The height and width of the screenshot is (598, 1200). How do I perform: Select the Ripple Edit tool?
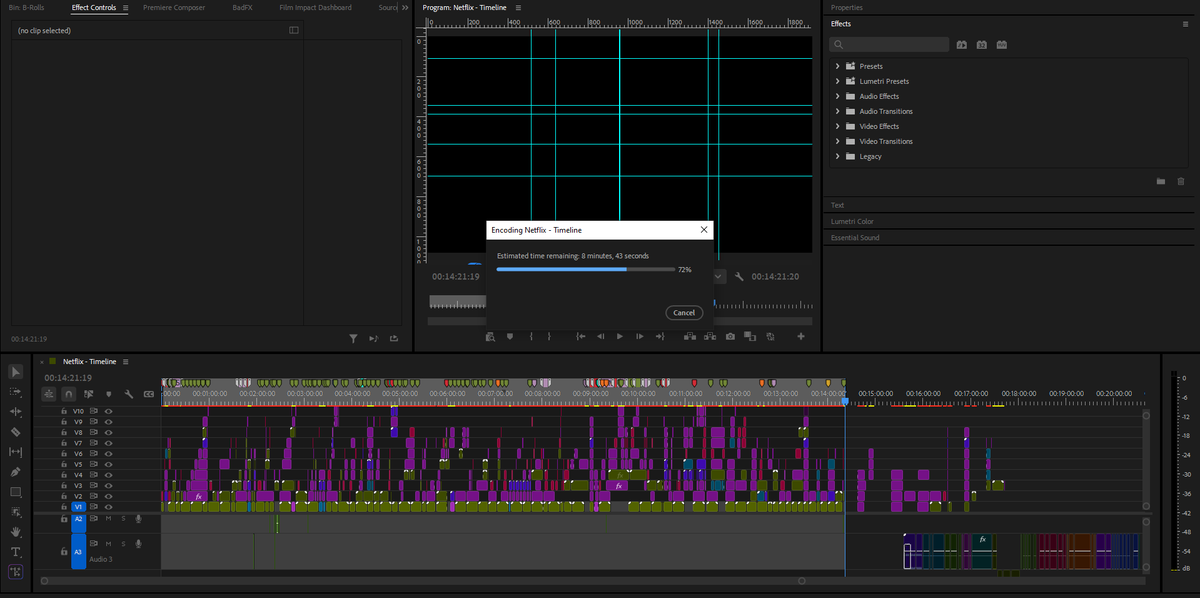[16, 411]
